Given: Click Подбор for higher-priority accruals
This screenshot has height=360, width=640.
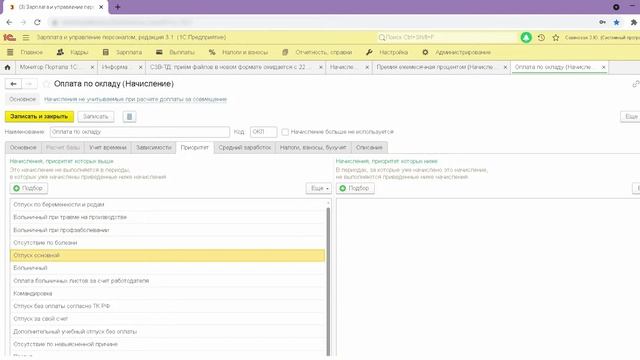Looking at the screenshot, I should [x=29, y=188].
